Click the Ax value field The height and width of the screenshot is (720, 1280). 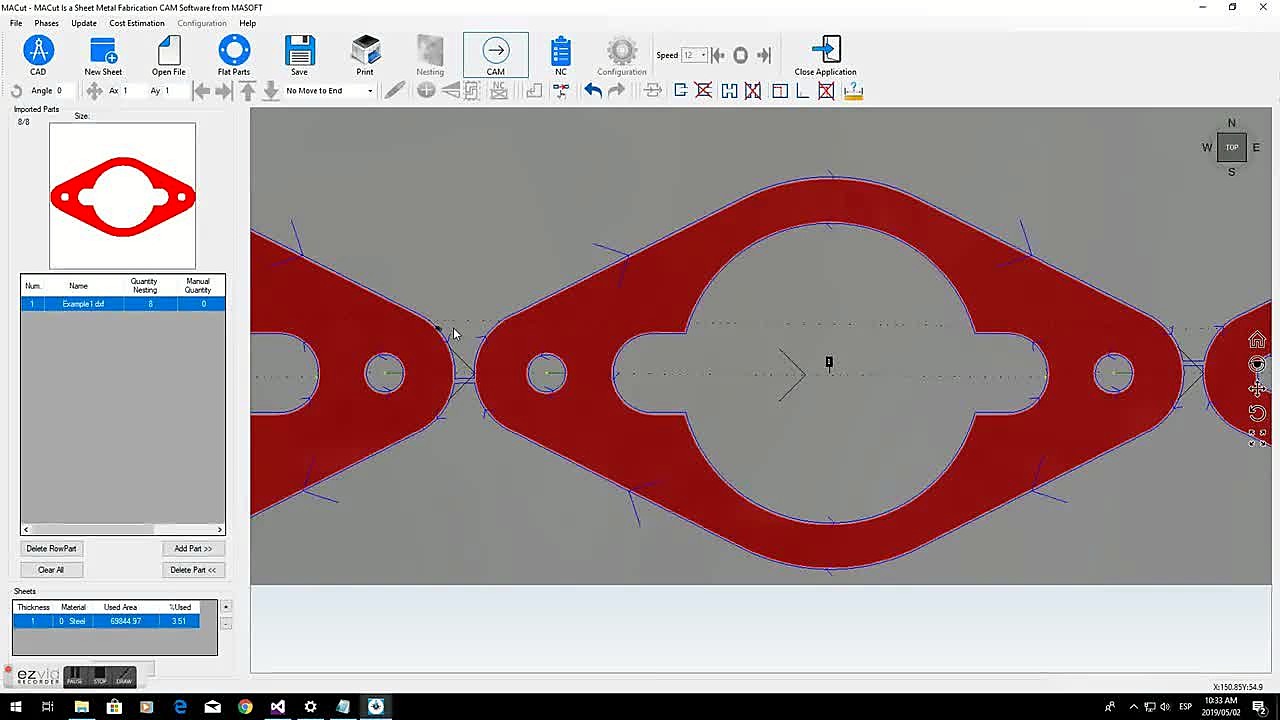click(132, 91)
